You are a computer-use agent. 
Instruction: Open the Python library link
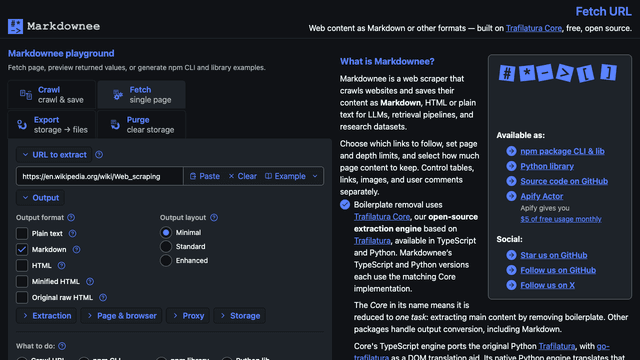coord(547,166)
